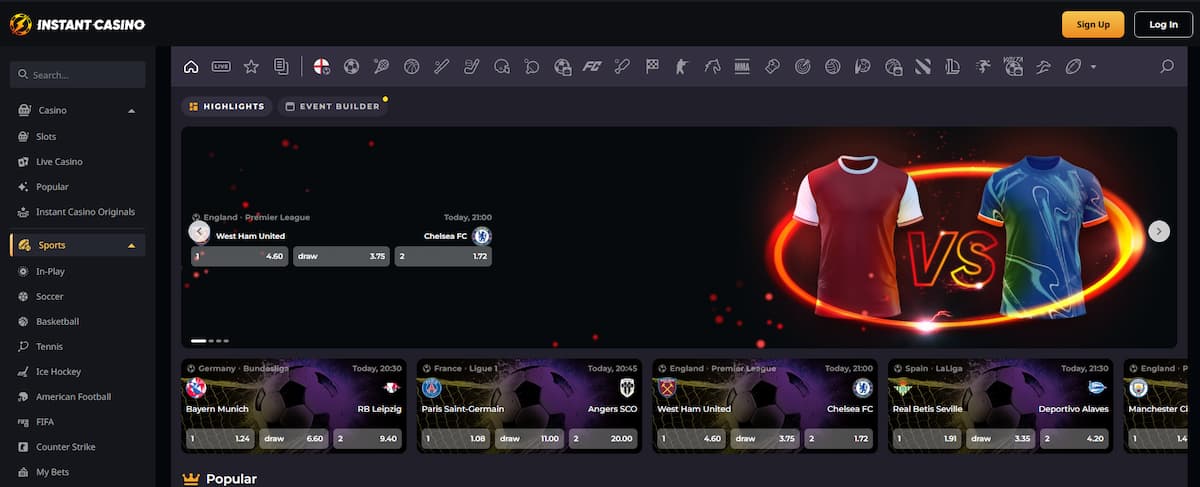
Task: Select the basketball sport icon in top bar
Action: (x=411, y=67)
